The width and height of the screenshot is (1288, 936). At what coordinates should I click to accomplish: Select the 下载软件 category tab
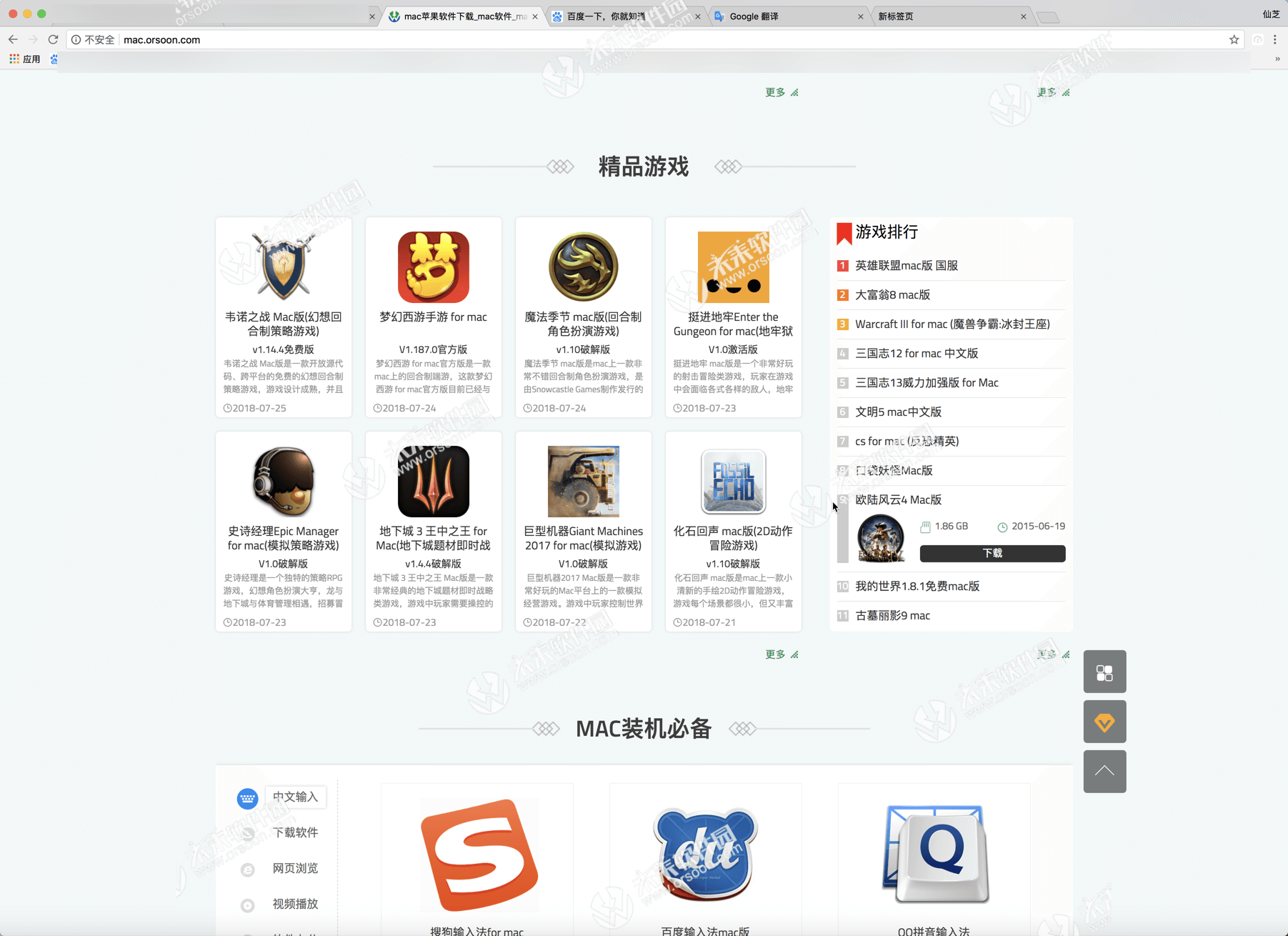[x=295, y=832]
